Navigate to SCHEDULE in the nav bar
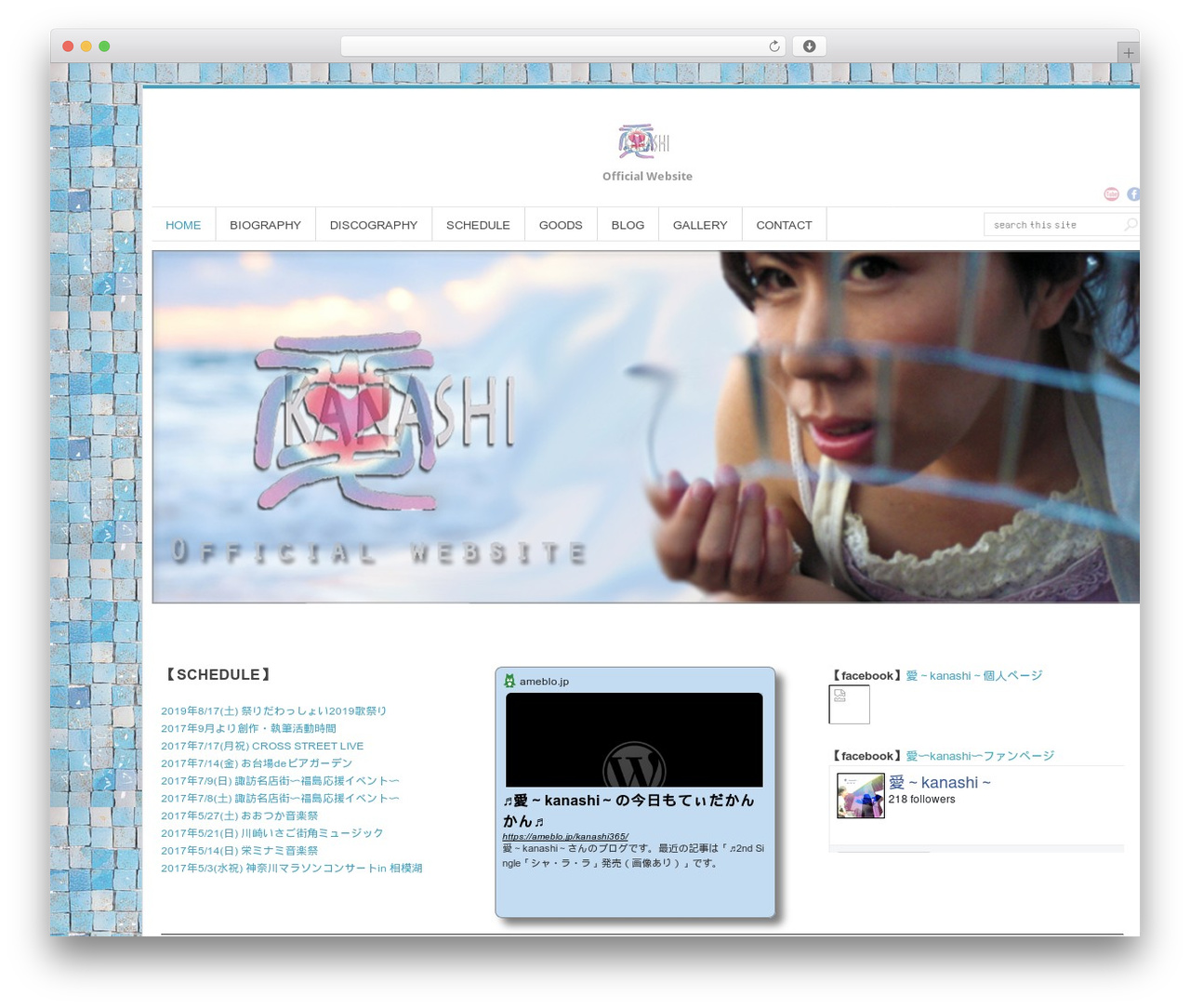Screen dimensions: 1190x1008 478,225
